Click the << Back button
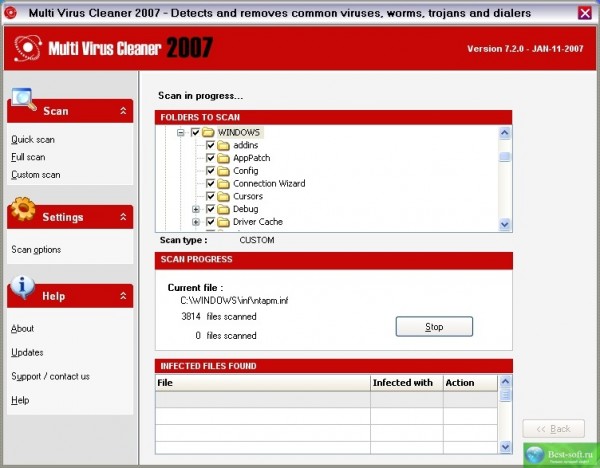 pyautogui.click(x=554, y=429)
